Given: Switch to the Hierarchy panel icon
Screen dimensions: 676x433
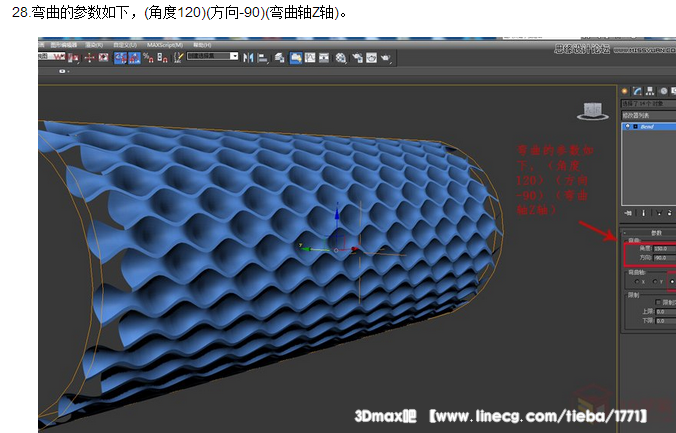Looking at the screenshot, I should 650,91.
